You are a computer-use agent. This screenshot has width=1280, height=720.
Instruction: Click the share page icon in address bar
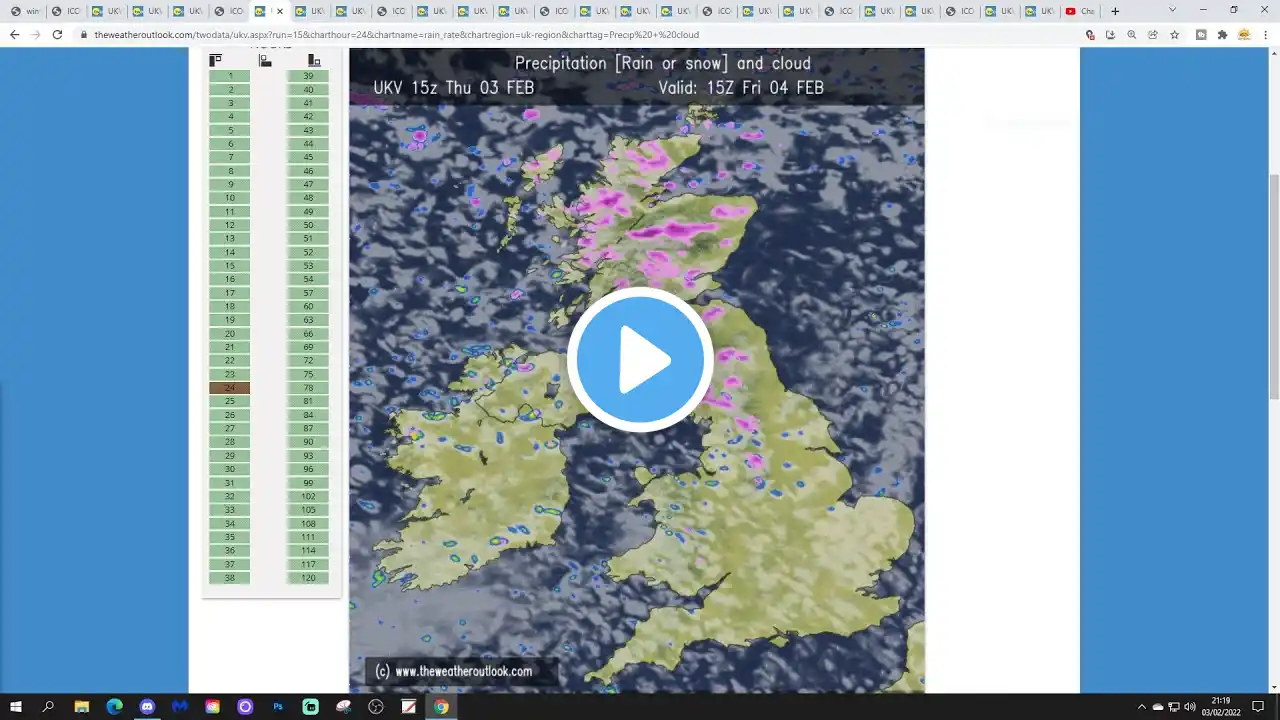click(x=1153, y=34)
